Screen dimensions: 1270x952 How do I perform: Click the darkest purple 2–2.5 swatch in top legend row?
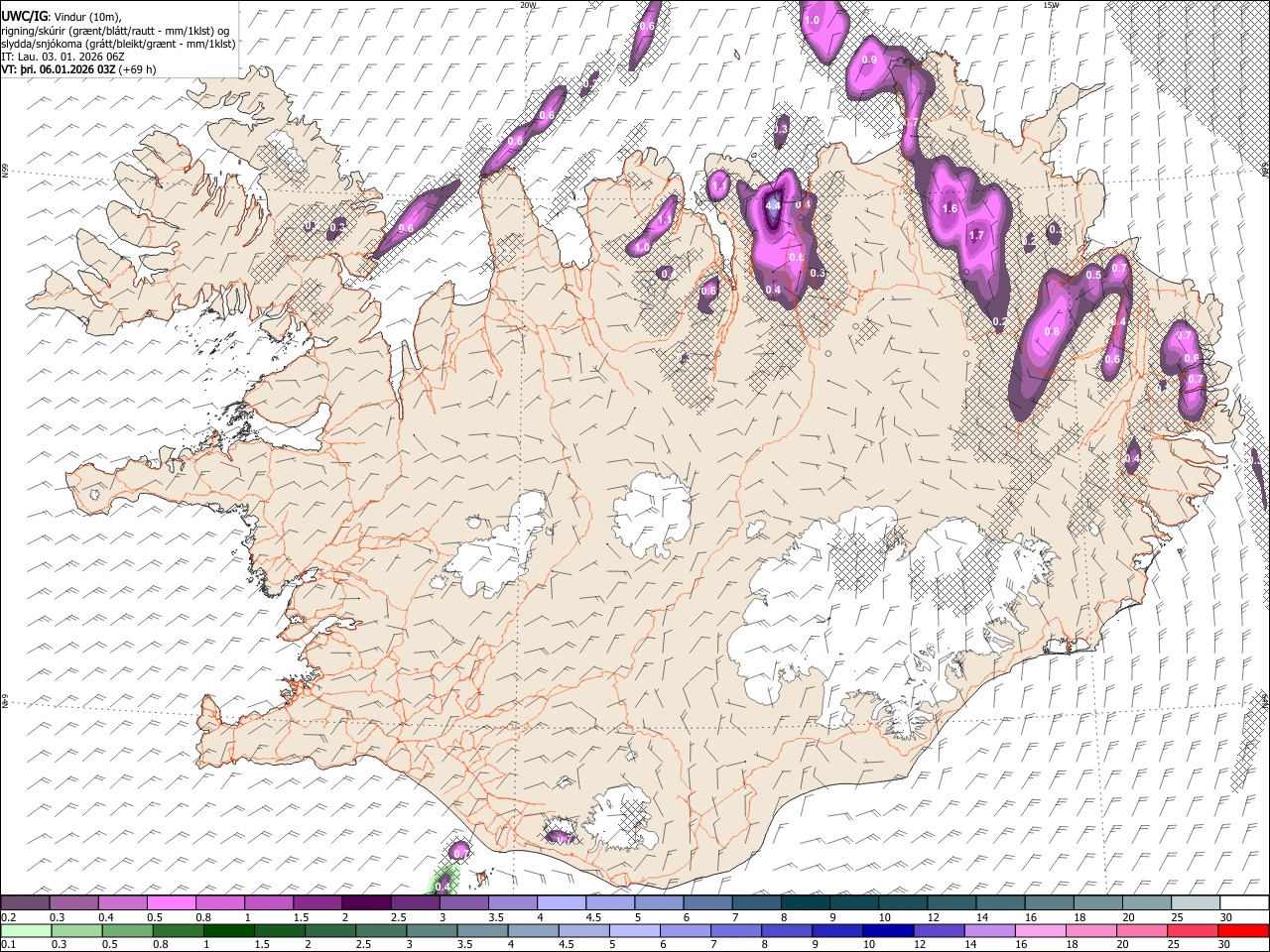366,903
